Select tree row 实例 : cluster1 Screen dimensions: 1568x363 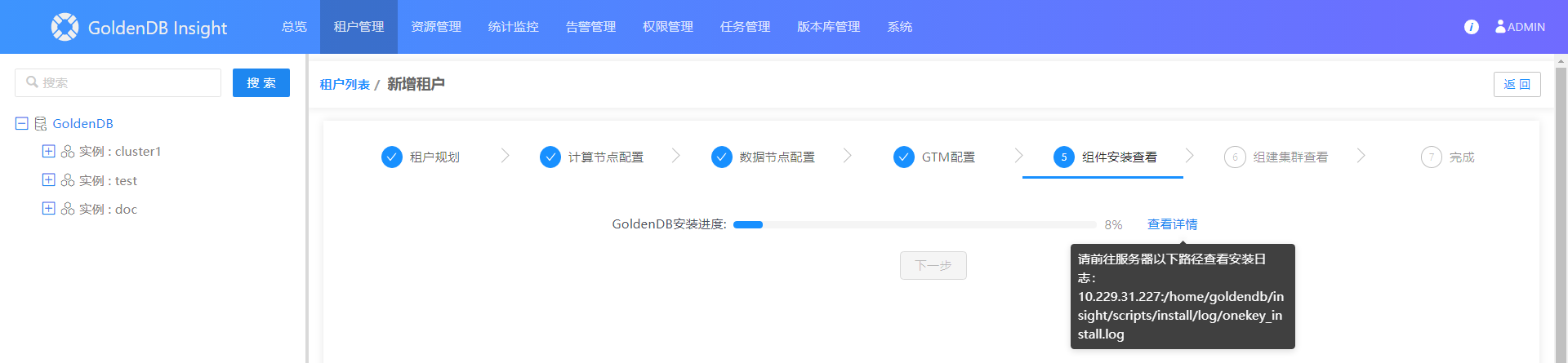coord(120,152)
